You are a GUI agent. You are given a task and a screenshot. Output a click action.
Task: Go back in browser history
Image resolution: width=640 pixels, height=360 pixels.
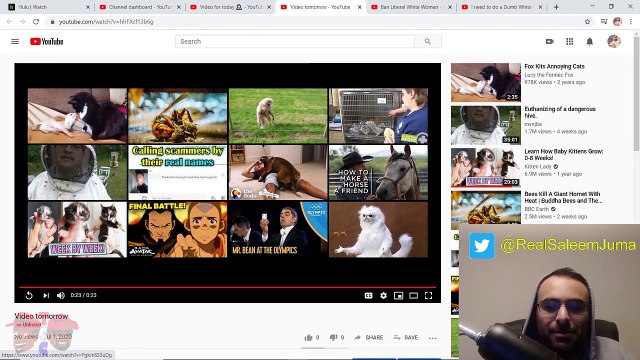point(9,22)
